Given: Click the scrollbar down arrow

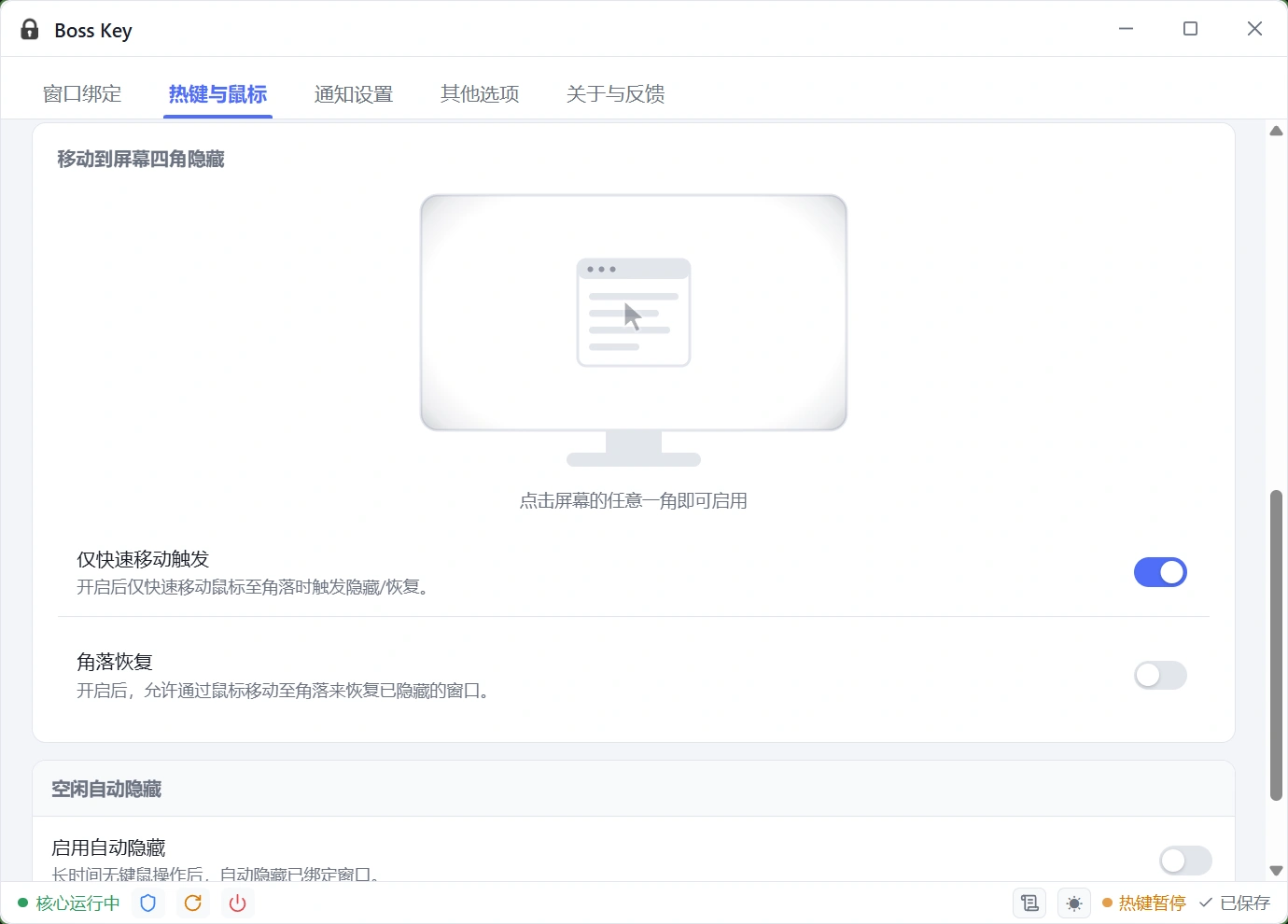Looking at the screenshot, I should [x=1276, y=870].
